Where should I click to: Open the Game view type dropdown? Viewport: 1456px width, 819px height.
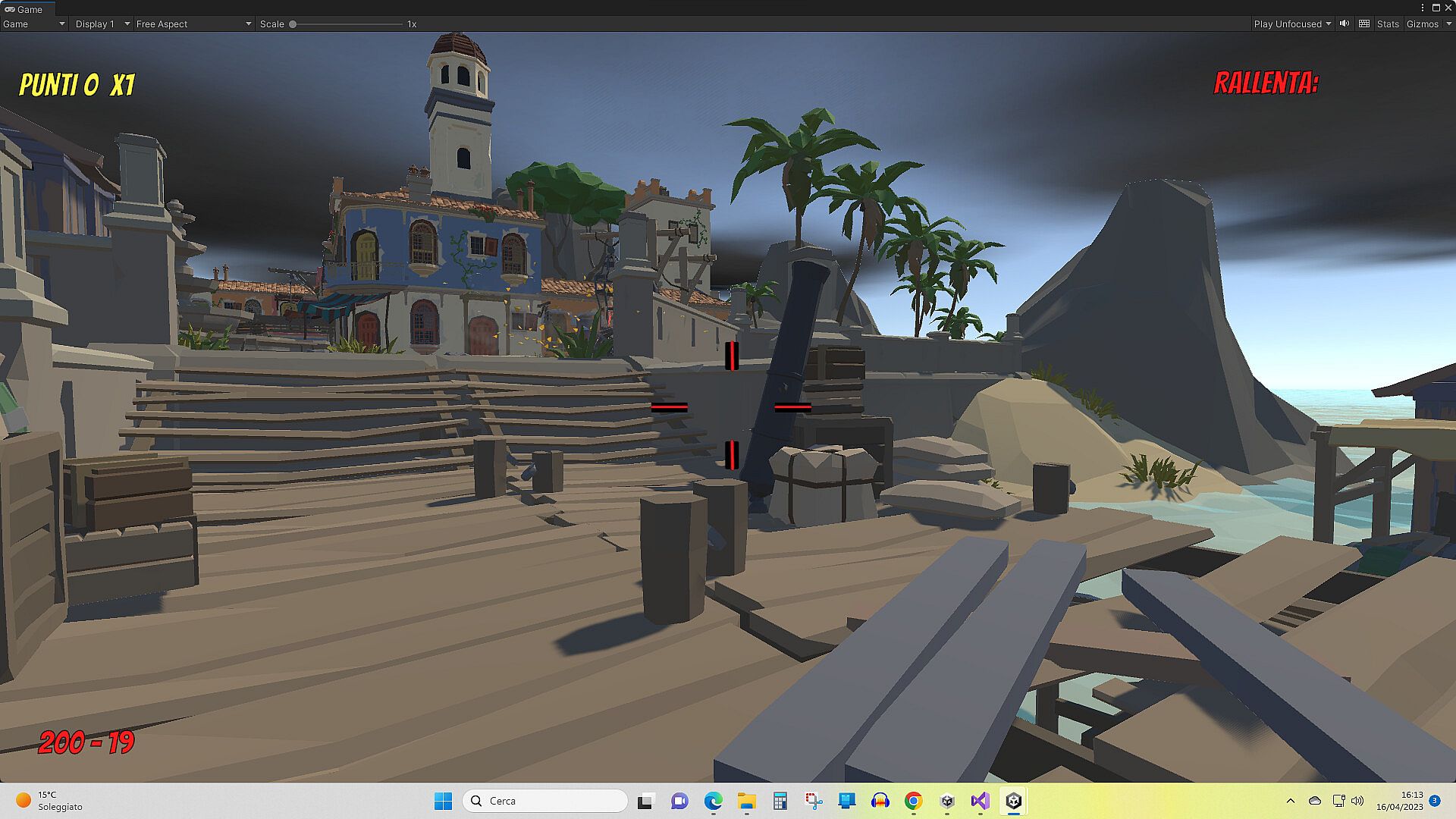(33, 24)
